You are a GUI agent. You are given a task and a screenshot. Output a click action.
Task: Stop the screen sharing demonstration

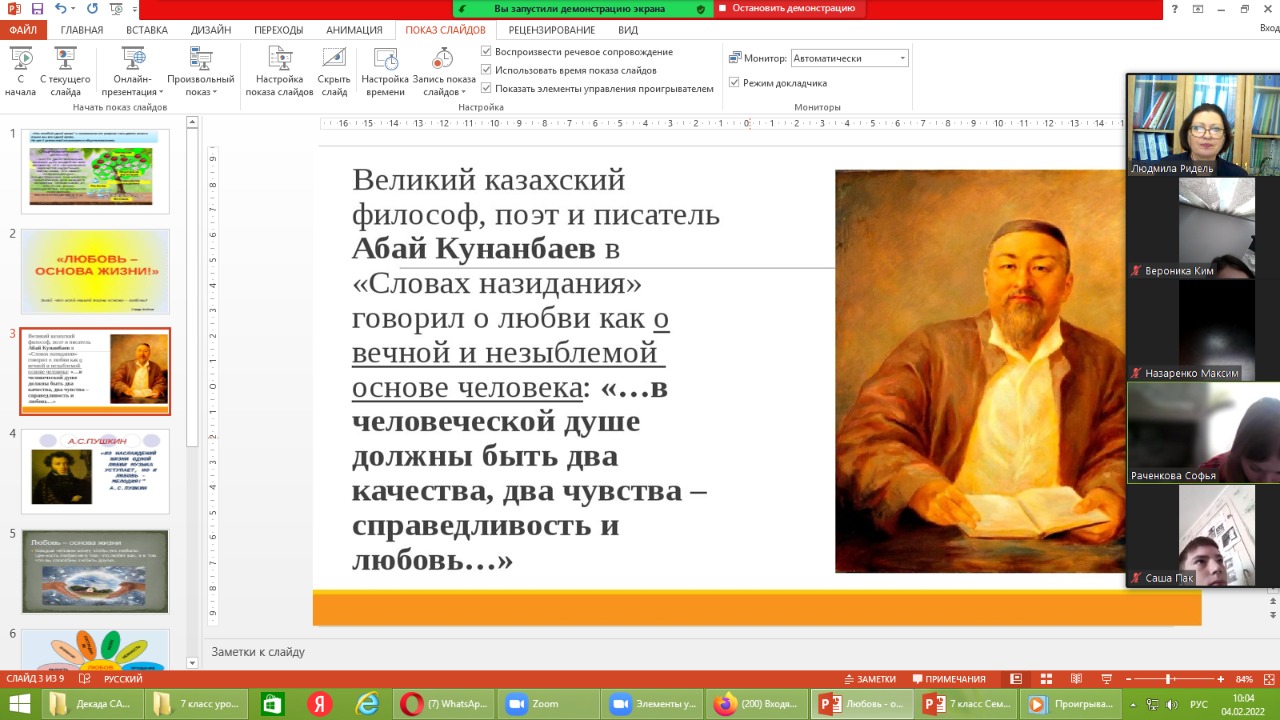tap(786, 8)
